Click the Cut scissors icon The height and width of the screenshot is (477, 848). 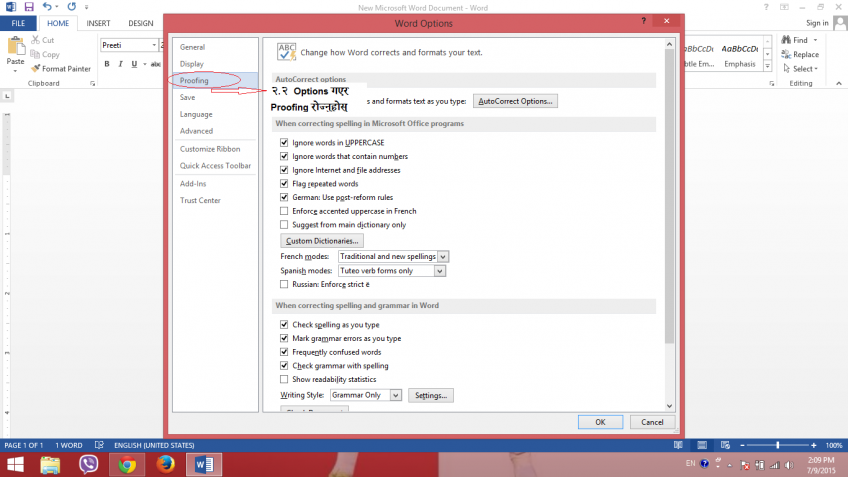click(x=35, y=40)
